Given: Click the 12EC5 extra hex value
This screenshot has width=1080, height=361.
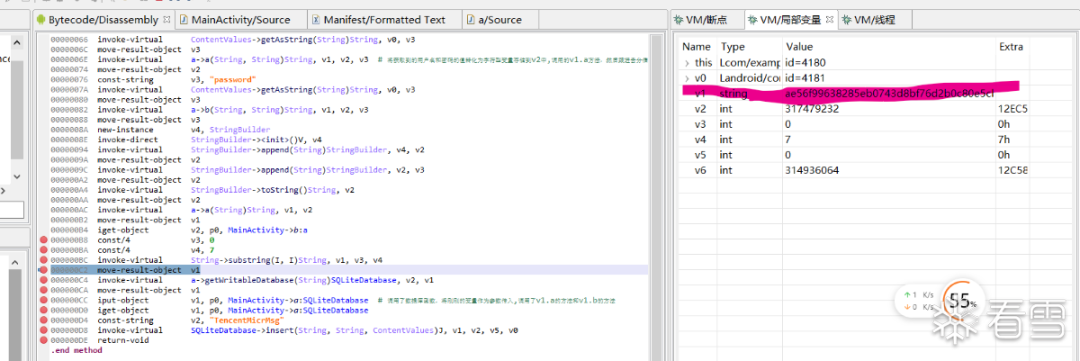Looking at the screenshot, I should pyautogui.click(x=1013, y=109).
